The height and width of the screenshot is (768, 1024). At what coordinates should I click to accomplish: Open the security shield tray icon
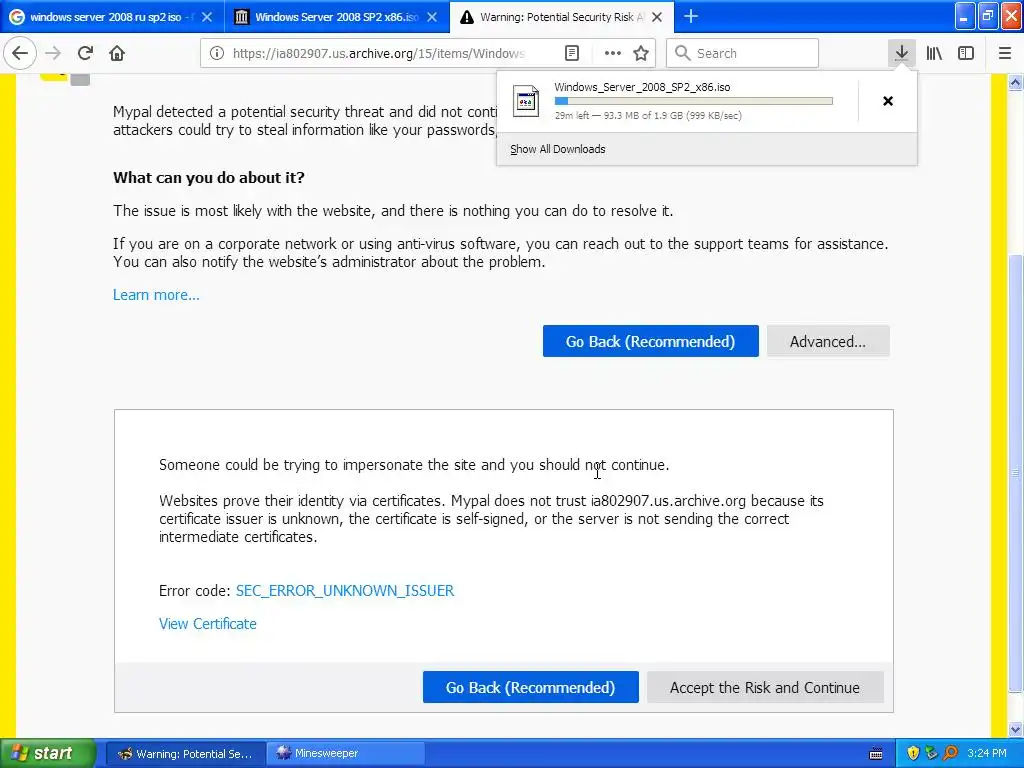913,754
